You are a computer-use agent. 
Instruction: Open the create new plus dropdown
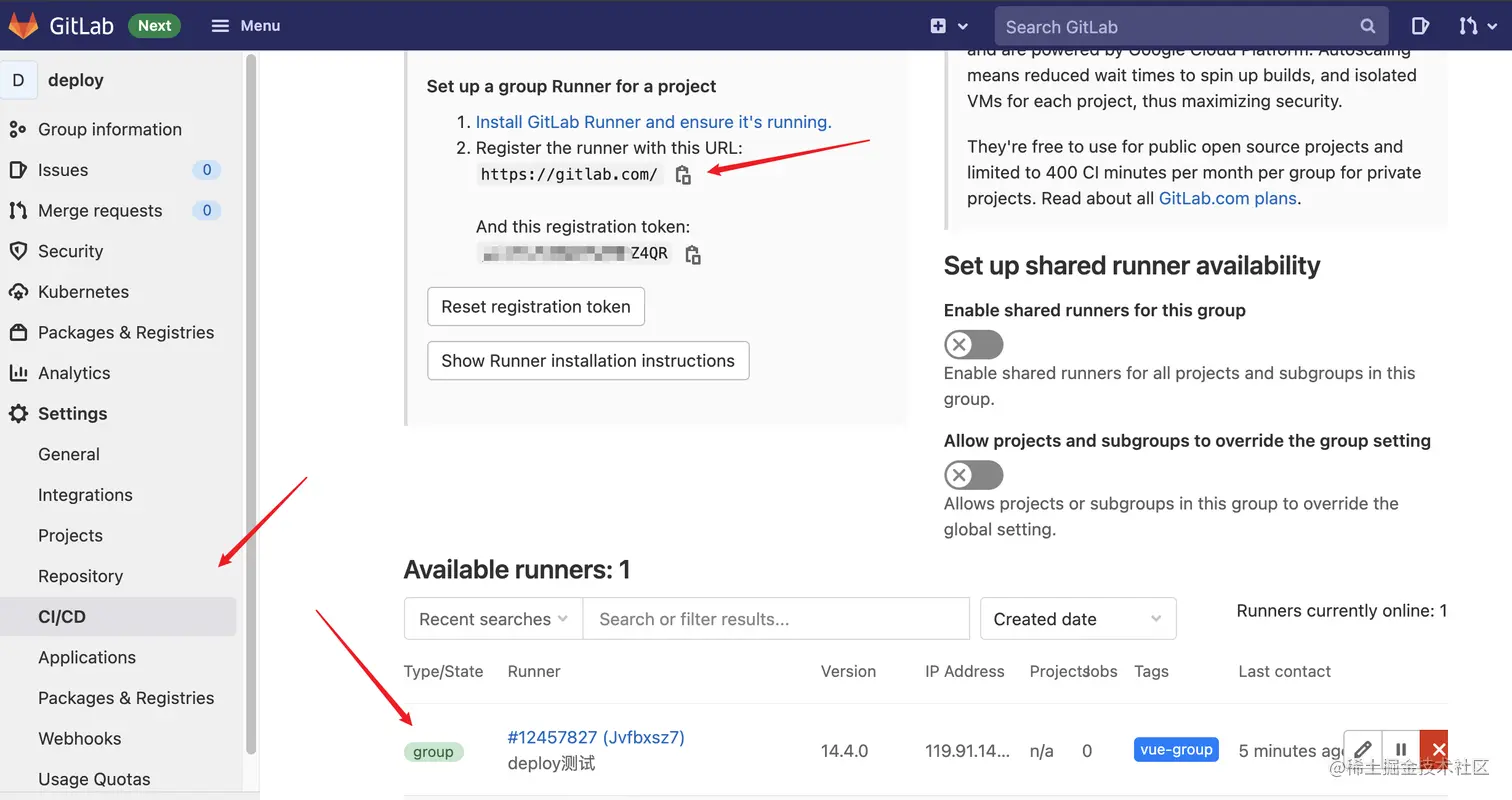point(949,26)
